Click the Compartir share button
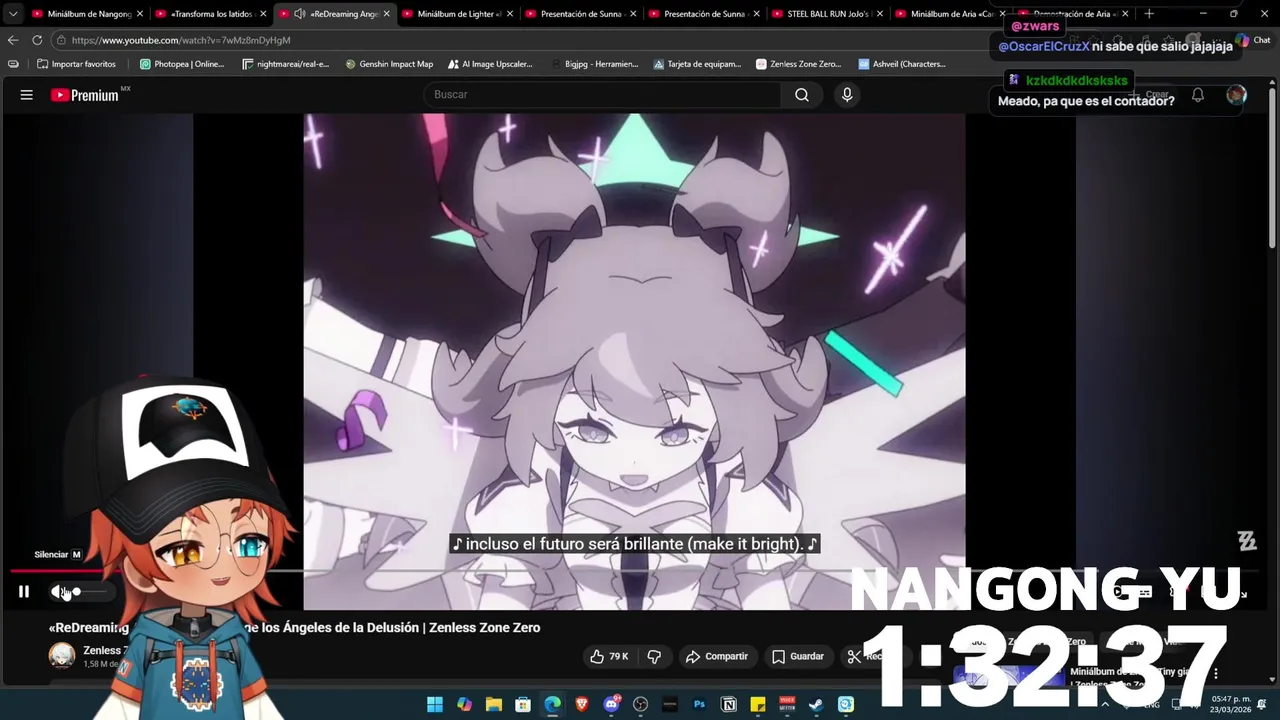1280x720 pixels. [717, 656]
